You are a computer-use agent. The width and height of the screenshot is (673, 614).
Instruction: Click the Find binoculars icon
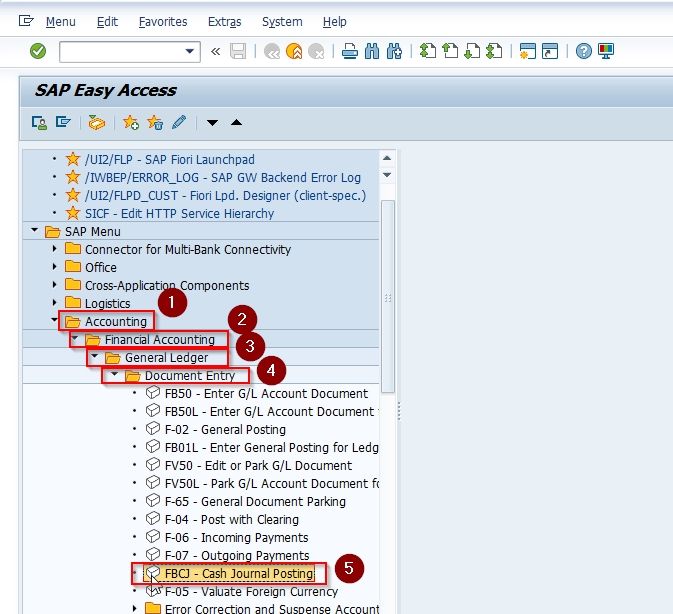click(372, 51)
